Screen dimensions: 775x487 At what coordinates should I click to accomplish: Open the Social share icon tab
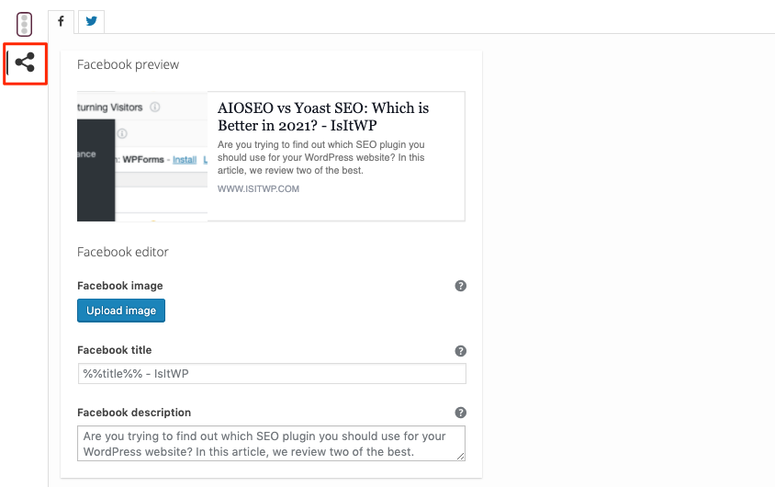(x=25, y=63)
